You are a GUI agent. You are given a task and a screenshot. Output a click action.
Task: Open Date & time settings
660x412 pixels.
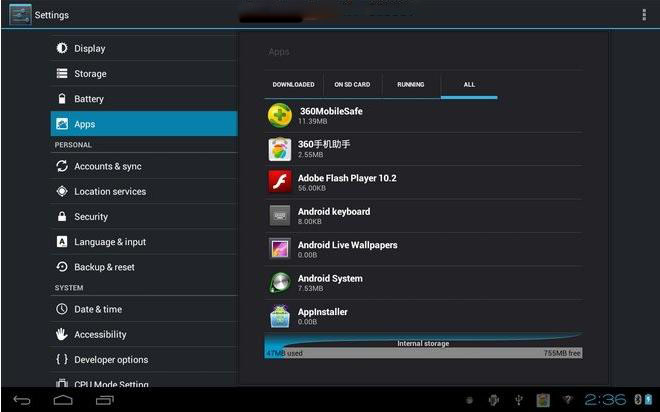[144, 309]
